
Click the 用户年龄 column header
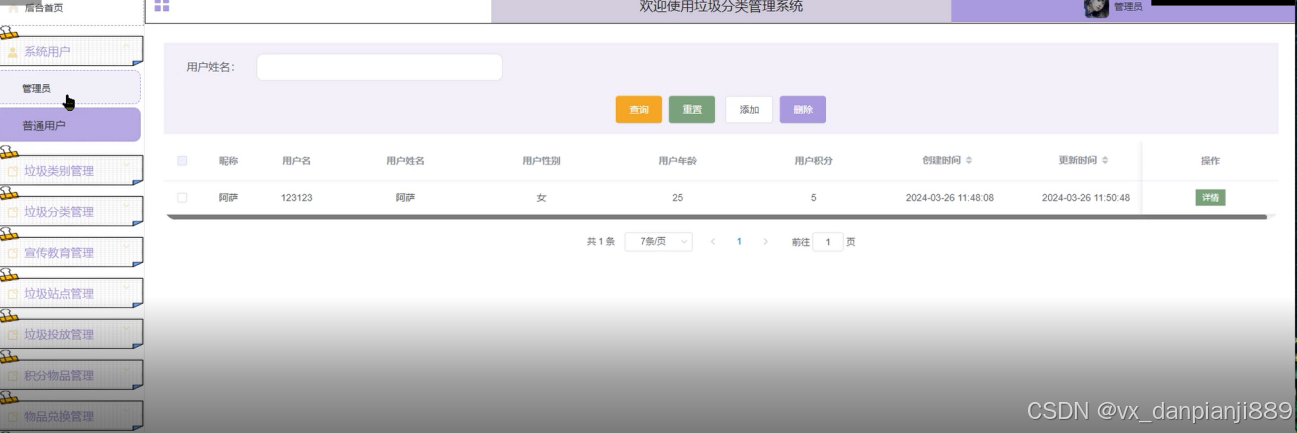coord(678,161)
